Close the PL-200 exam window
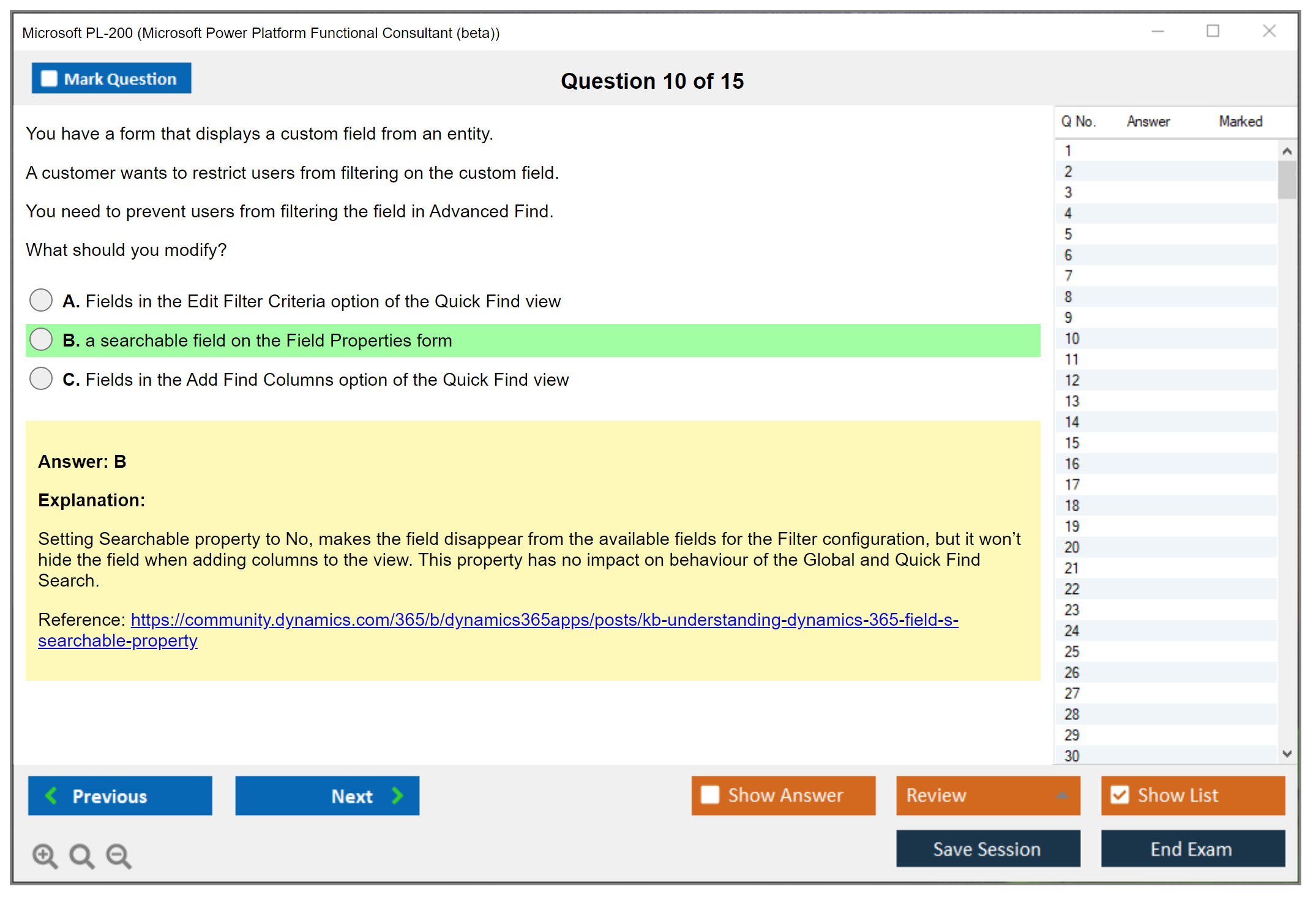1316x900 pixels. (1269, 31)
